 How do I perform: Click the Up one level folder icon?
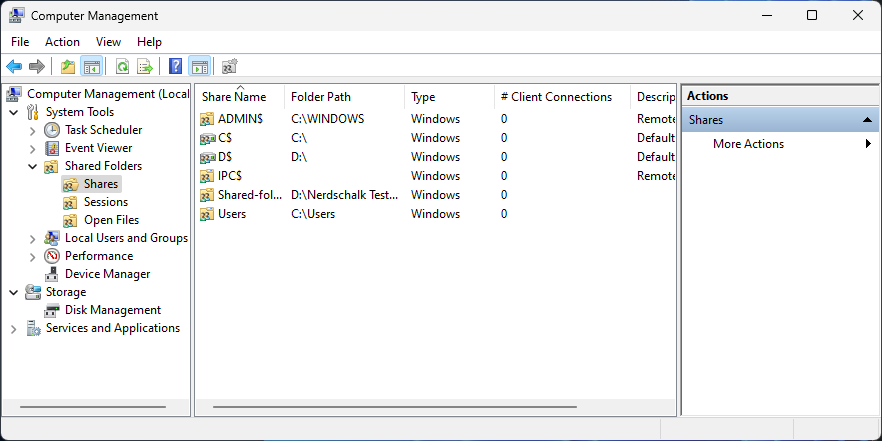(x=67, y=67)
